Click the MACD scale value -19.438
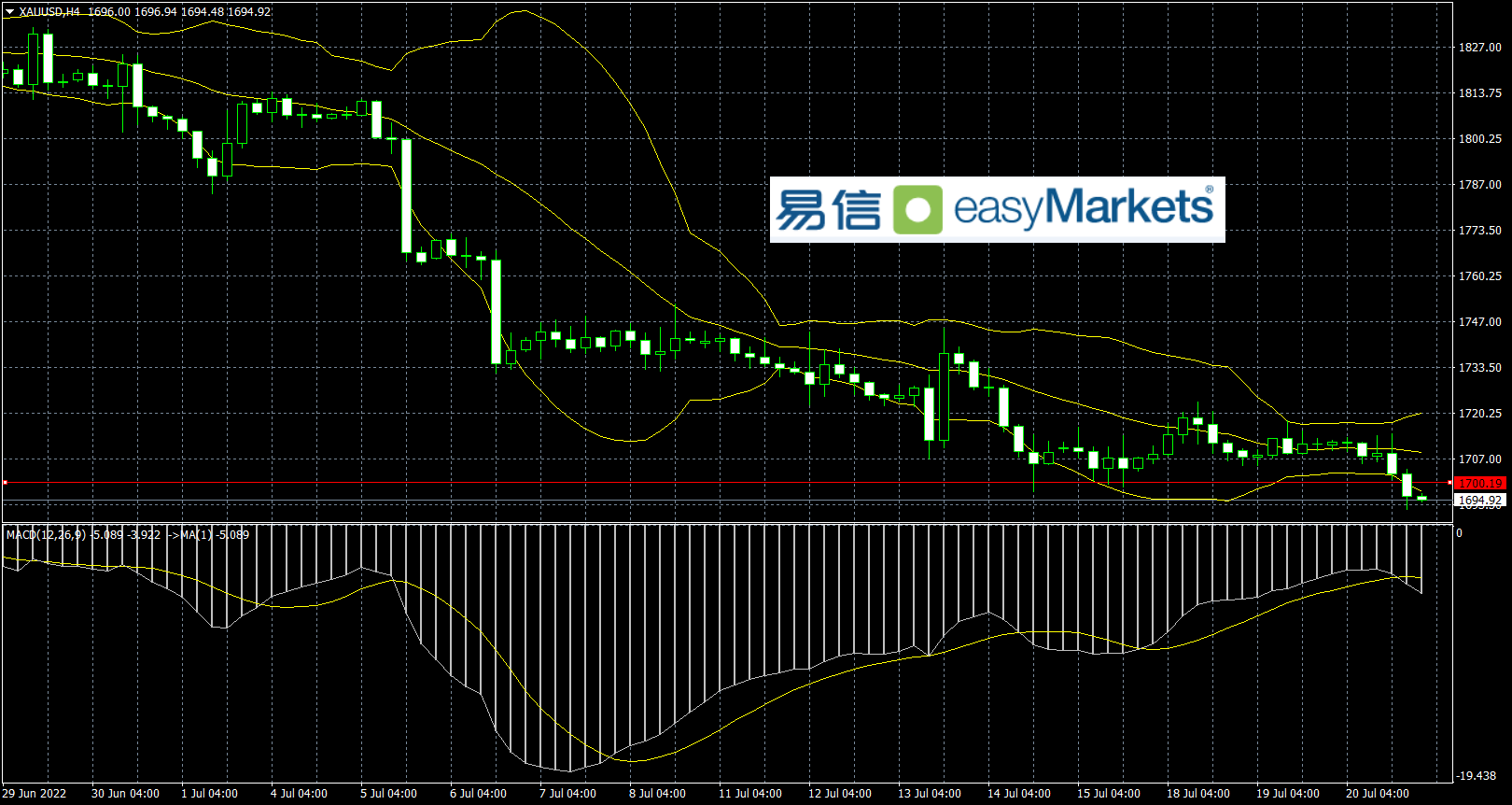The image size is (1512, 805). click(x=1477, y=776)
